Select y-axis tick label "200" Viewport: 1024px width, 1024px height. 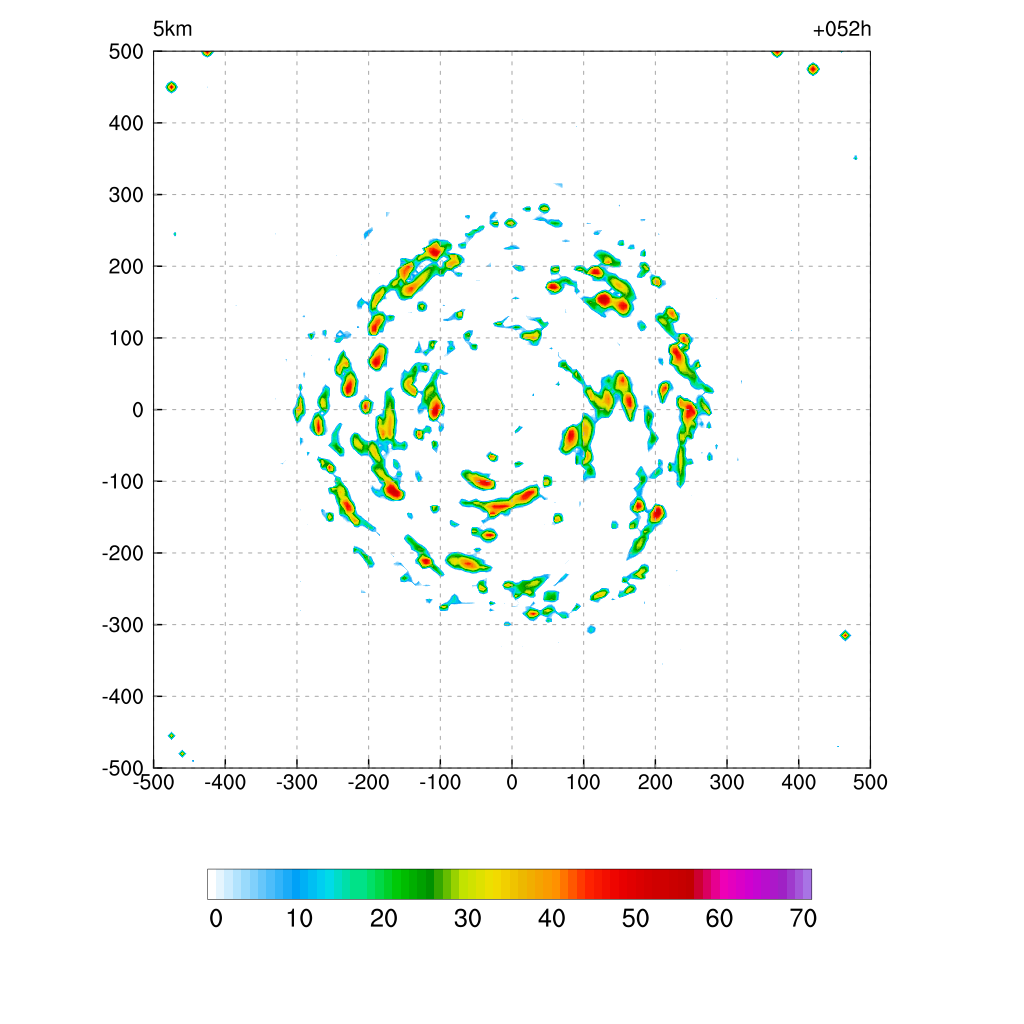coord(126,266)
